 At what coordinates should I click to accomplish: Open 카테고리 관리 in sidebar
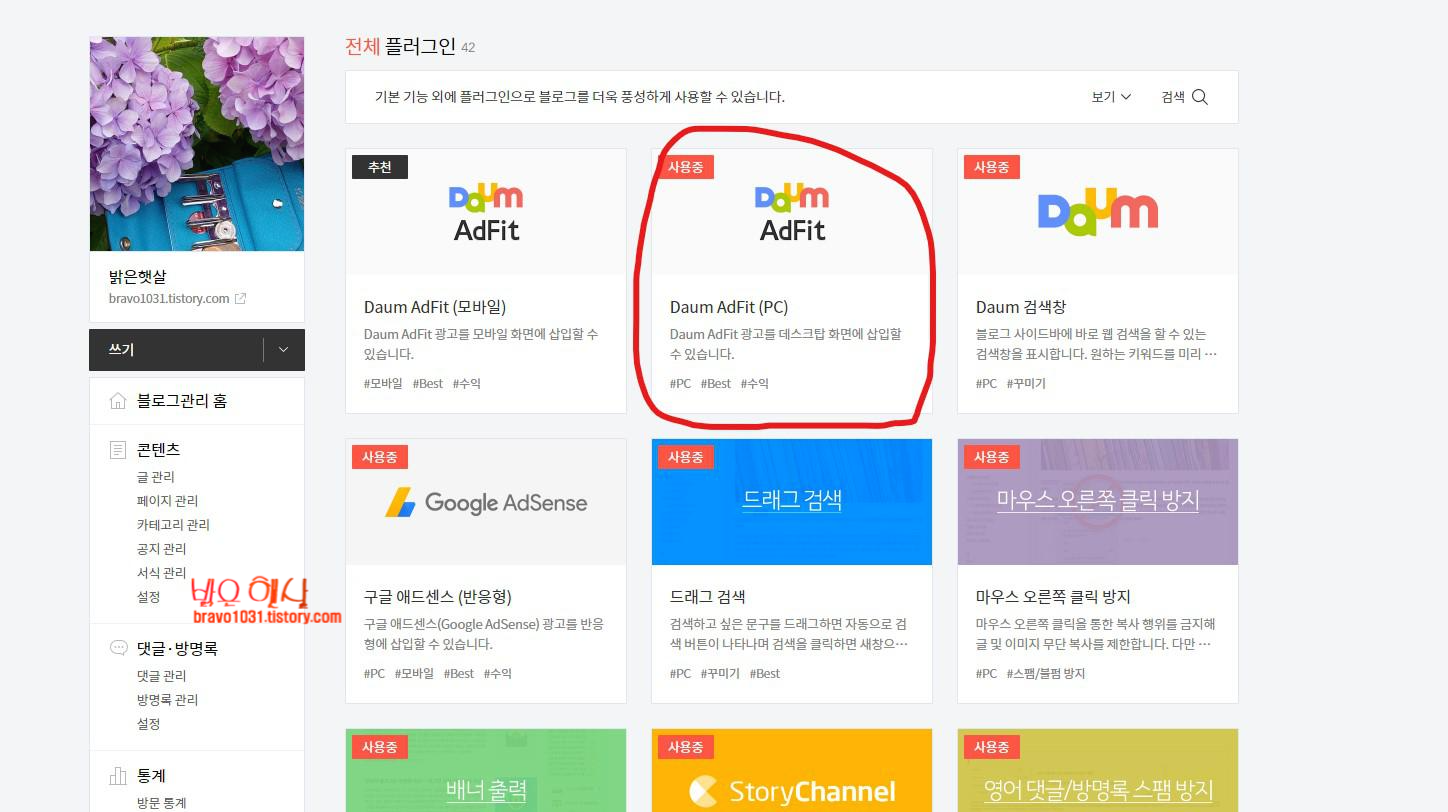click(x=173, y=525)
